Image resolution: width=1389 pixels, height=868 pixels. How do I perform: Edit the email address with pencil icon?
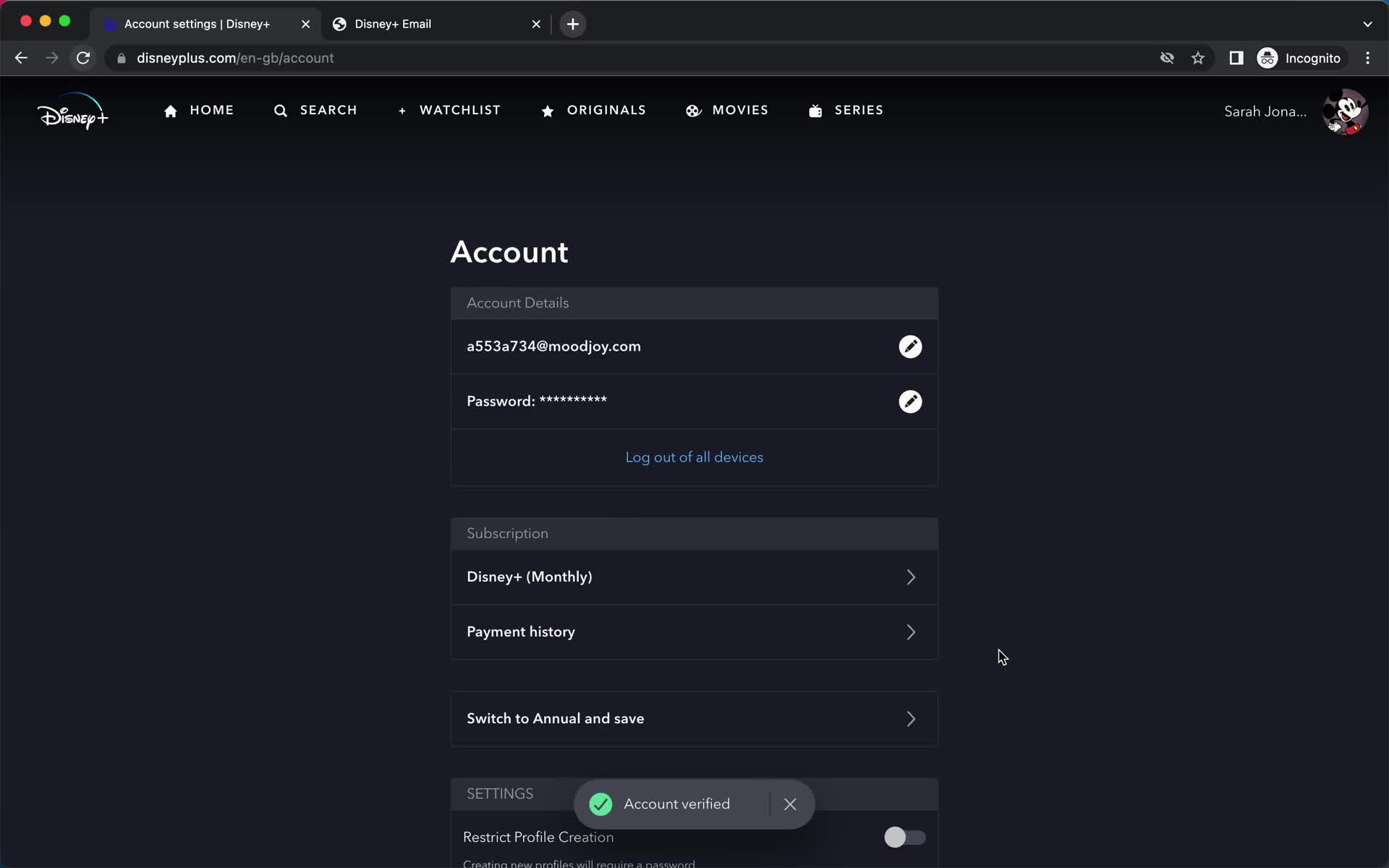point(910,346)
